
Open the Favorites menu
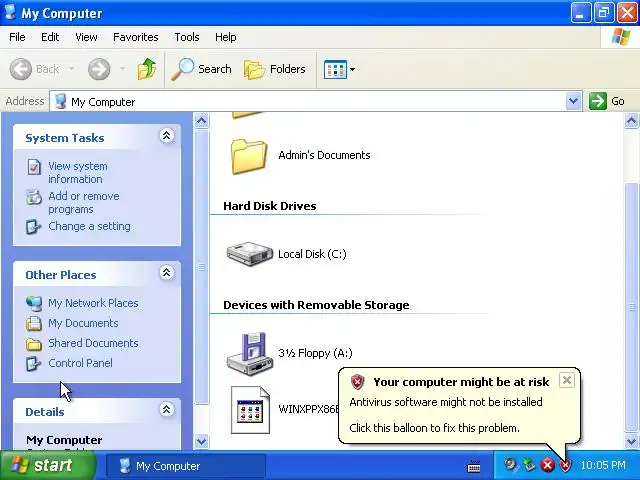point(136,37)
